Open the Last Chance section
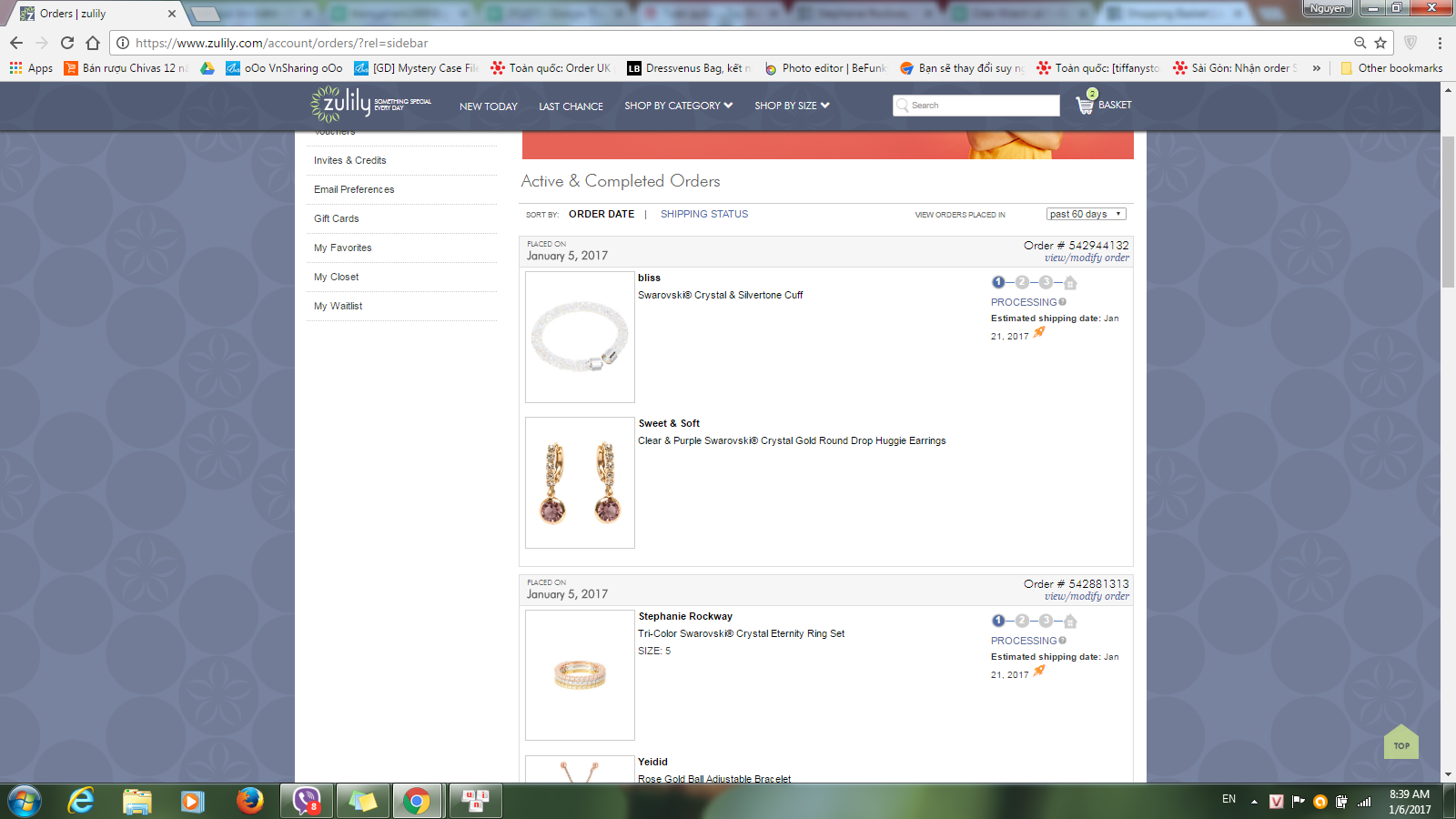1456x819 pixels. 571,106
